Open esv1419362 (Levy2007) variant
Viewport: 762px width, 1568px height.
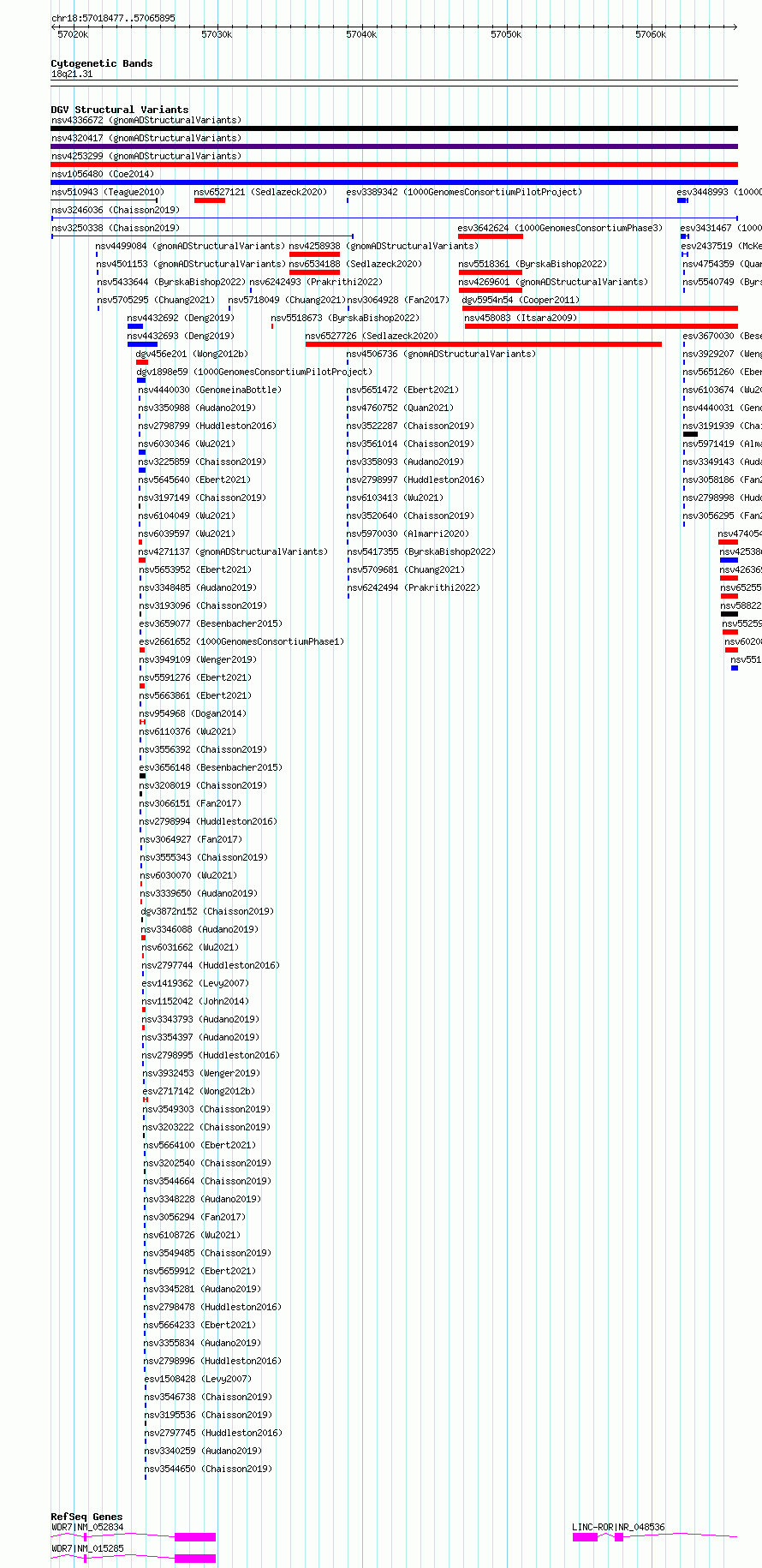[x=195, y=983]
